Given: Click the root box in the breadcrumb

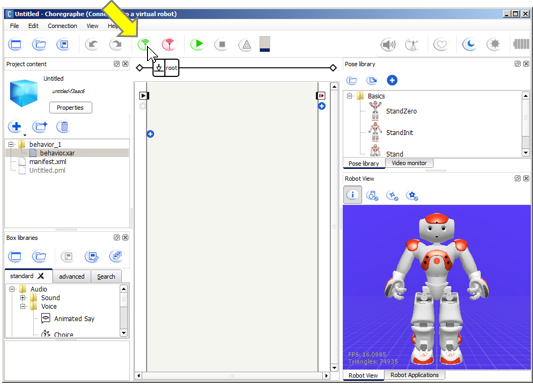Looking at the screenshot, I should (166, 68).
